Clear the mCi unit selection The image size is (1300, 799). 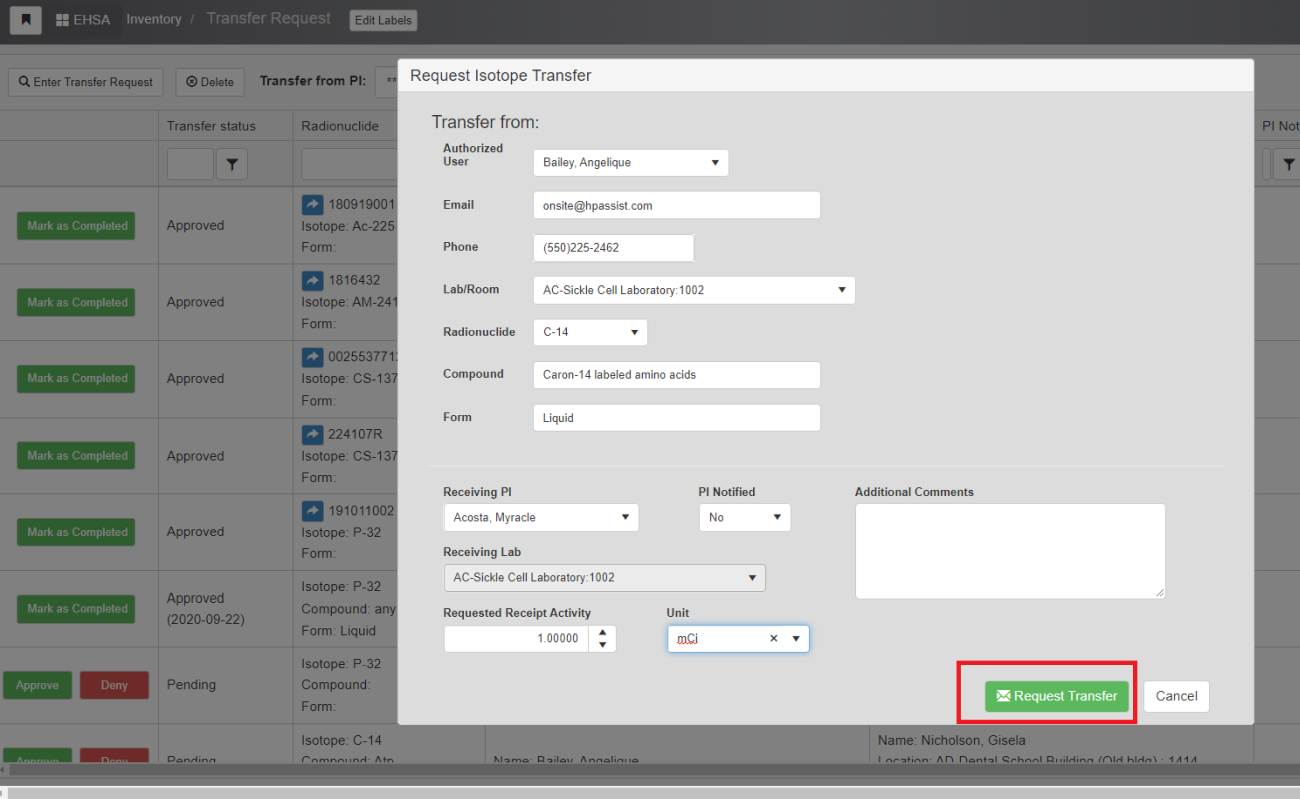point(773,639)
